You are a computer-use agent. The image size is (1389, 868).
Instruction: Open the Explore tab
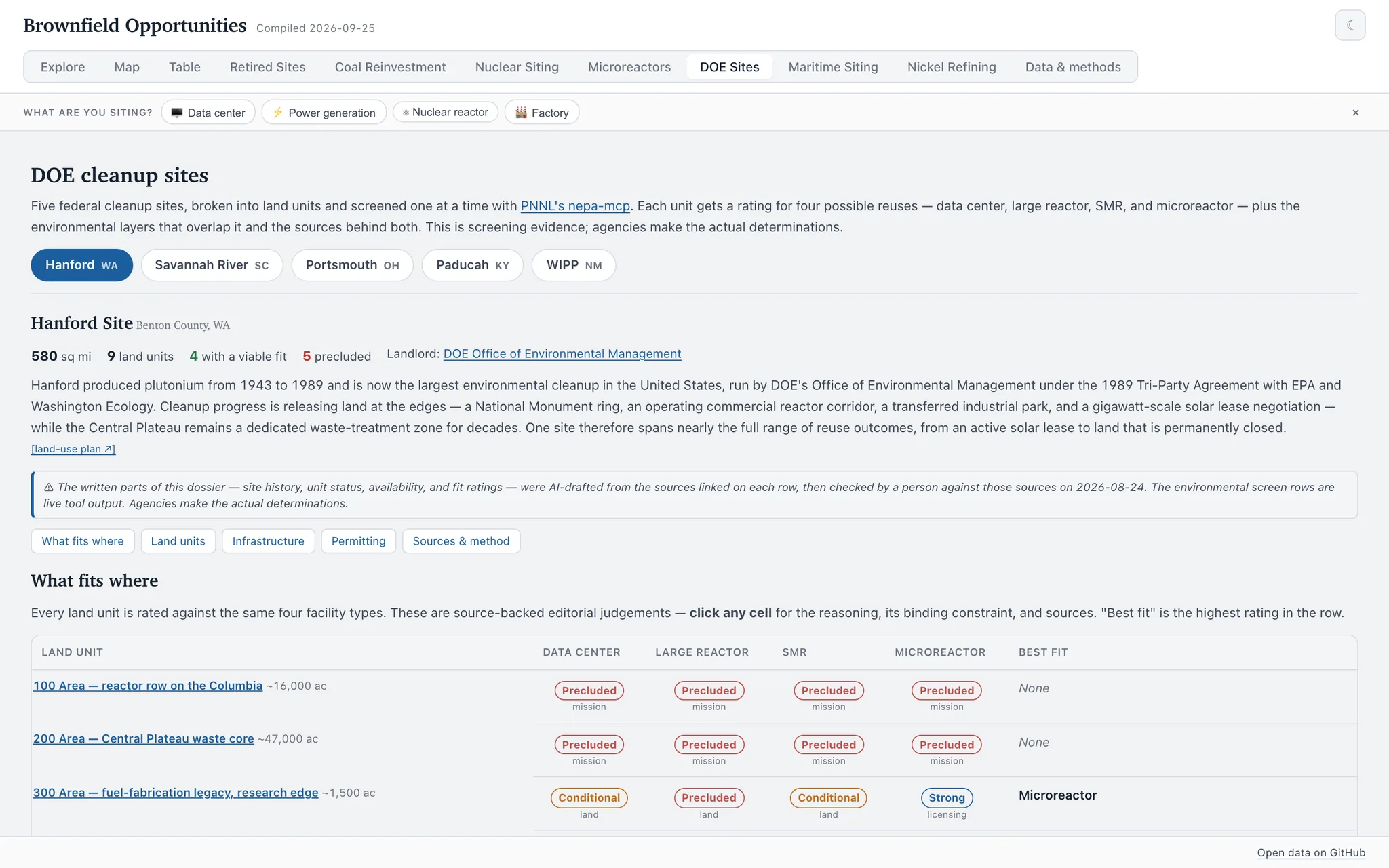pyautogui.click(x=62, y=67)
